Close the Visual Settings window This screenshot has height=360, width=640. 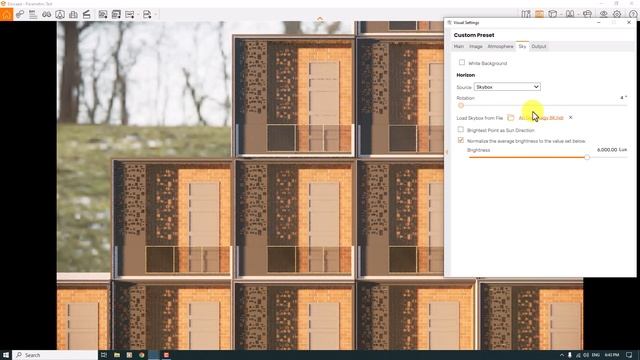(629, 22)
